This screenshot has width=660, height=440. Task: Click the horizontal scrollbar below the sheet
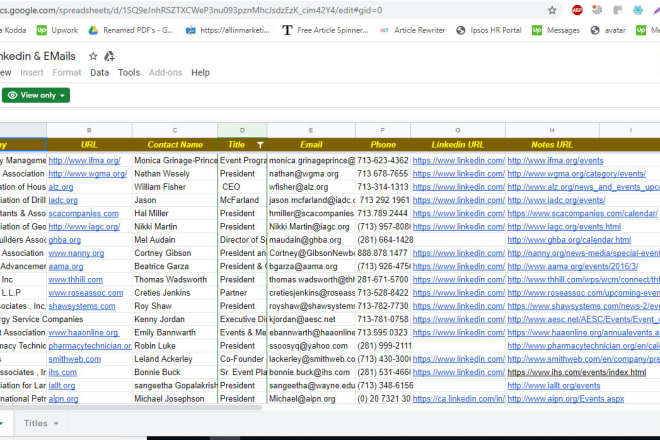click(130, 407)
